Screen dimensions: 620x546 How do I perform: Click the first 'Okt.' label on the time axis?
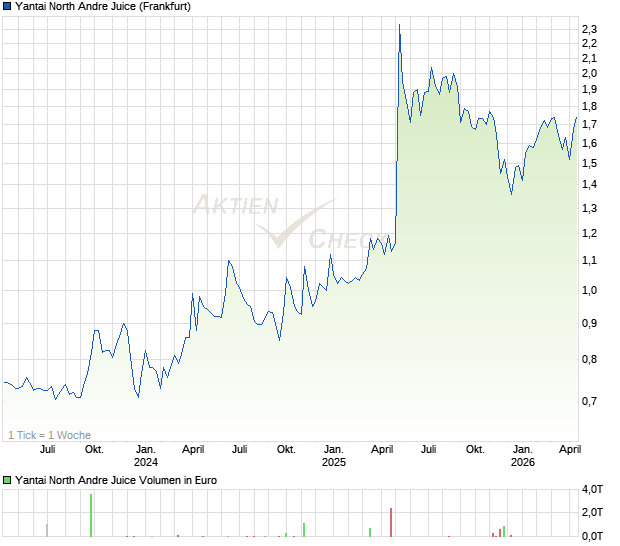[95, 450]
